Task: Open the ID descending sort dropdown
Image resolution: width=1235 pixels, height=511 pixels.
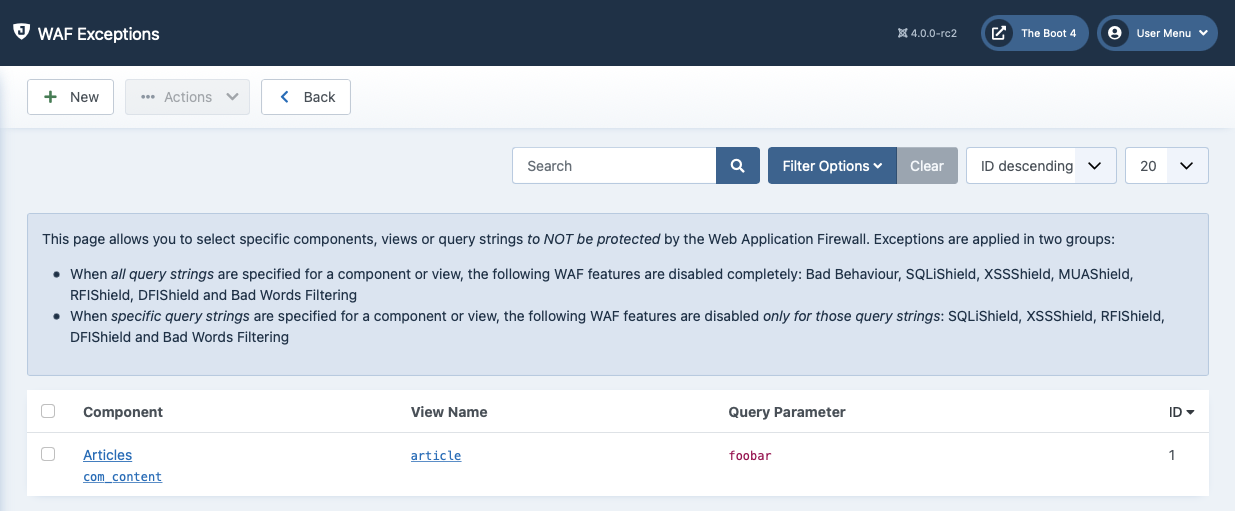Action: [x=1040, y=166]
